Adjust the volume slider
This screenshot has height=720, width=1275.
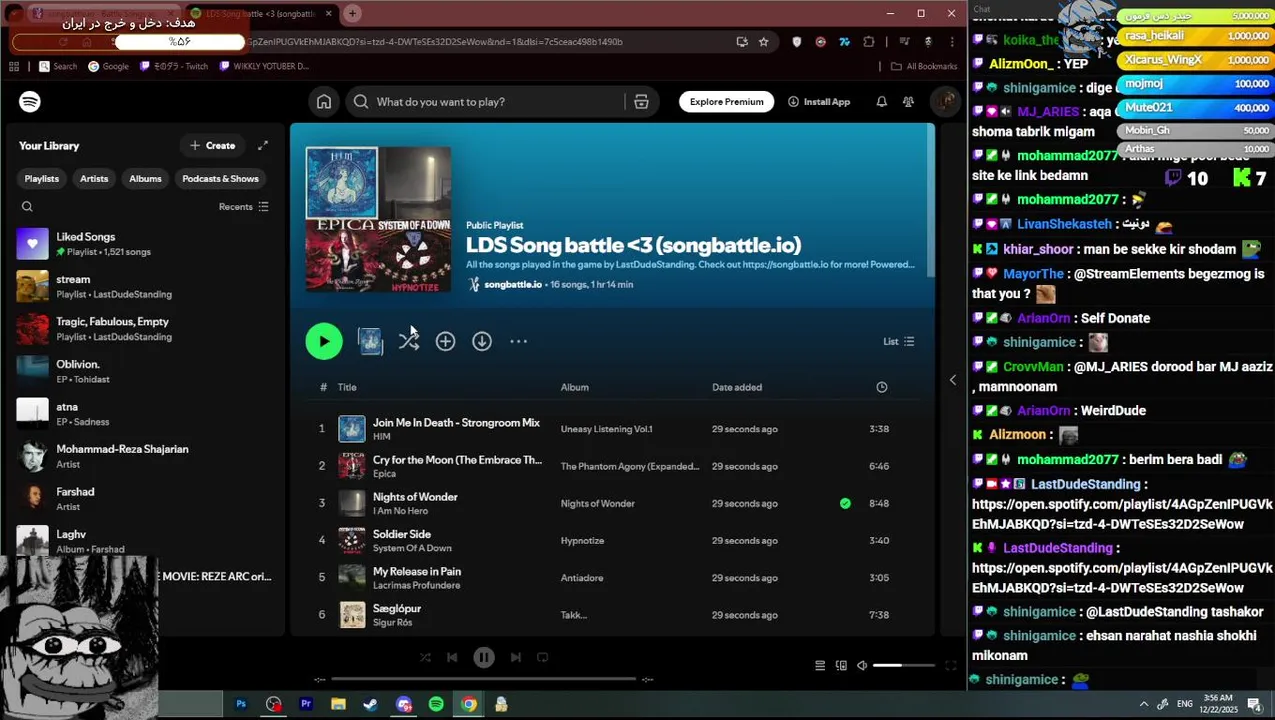point(904,665)
